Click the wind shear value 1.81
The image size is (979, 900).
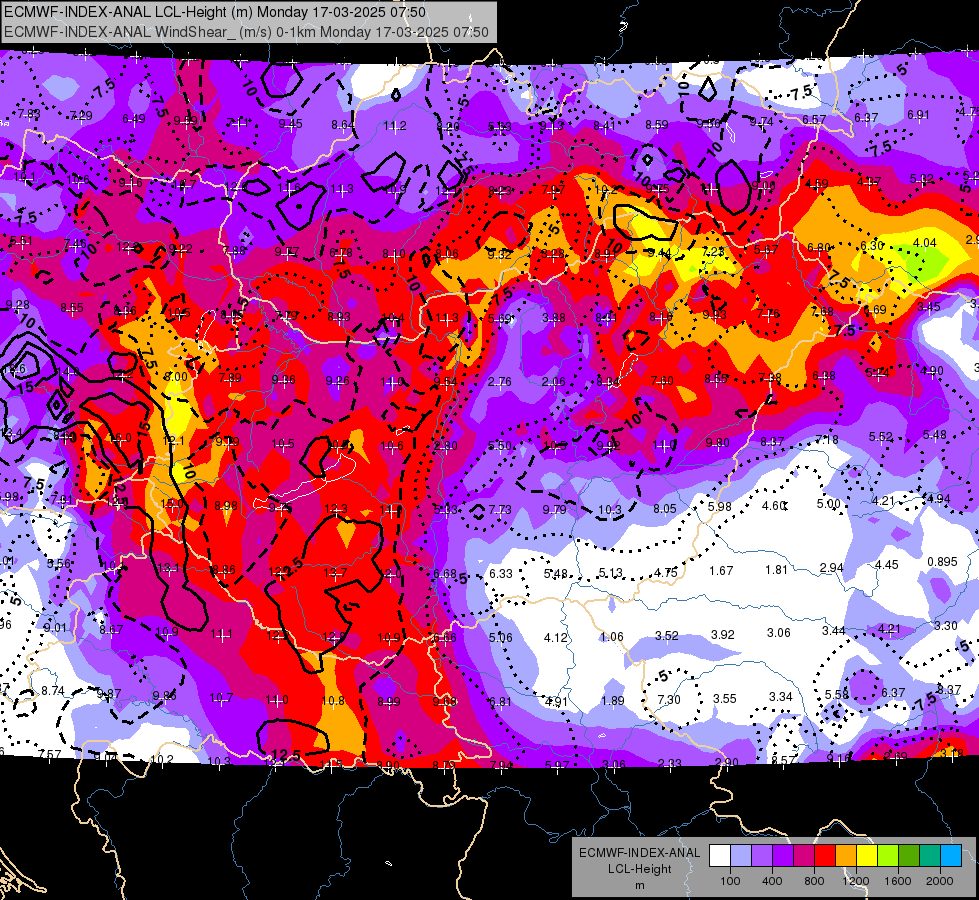776,569
